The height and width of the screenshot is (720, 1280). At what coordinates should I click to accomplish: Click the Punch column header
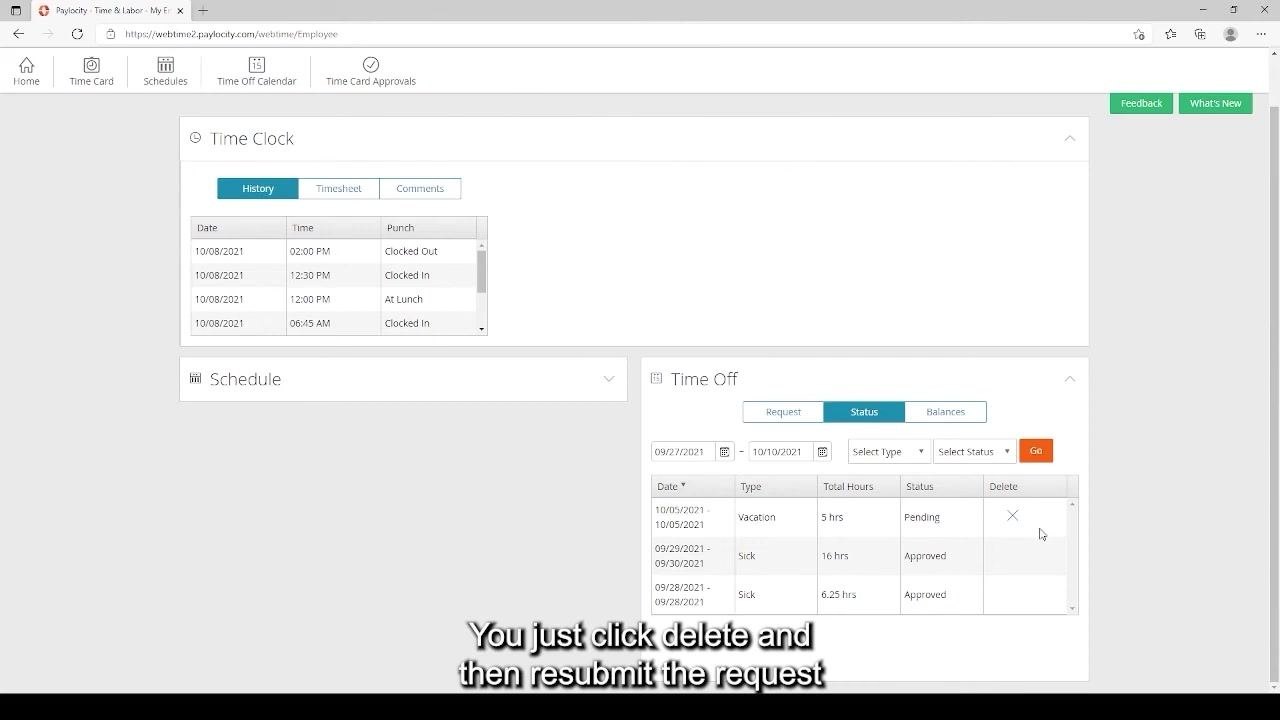428,227
